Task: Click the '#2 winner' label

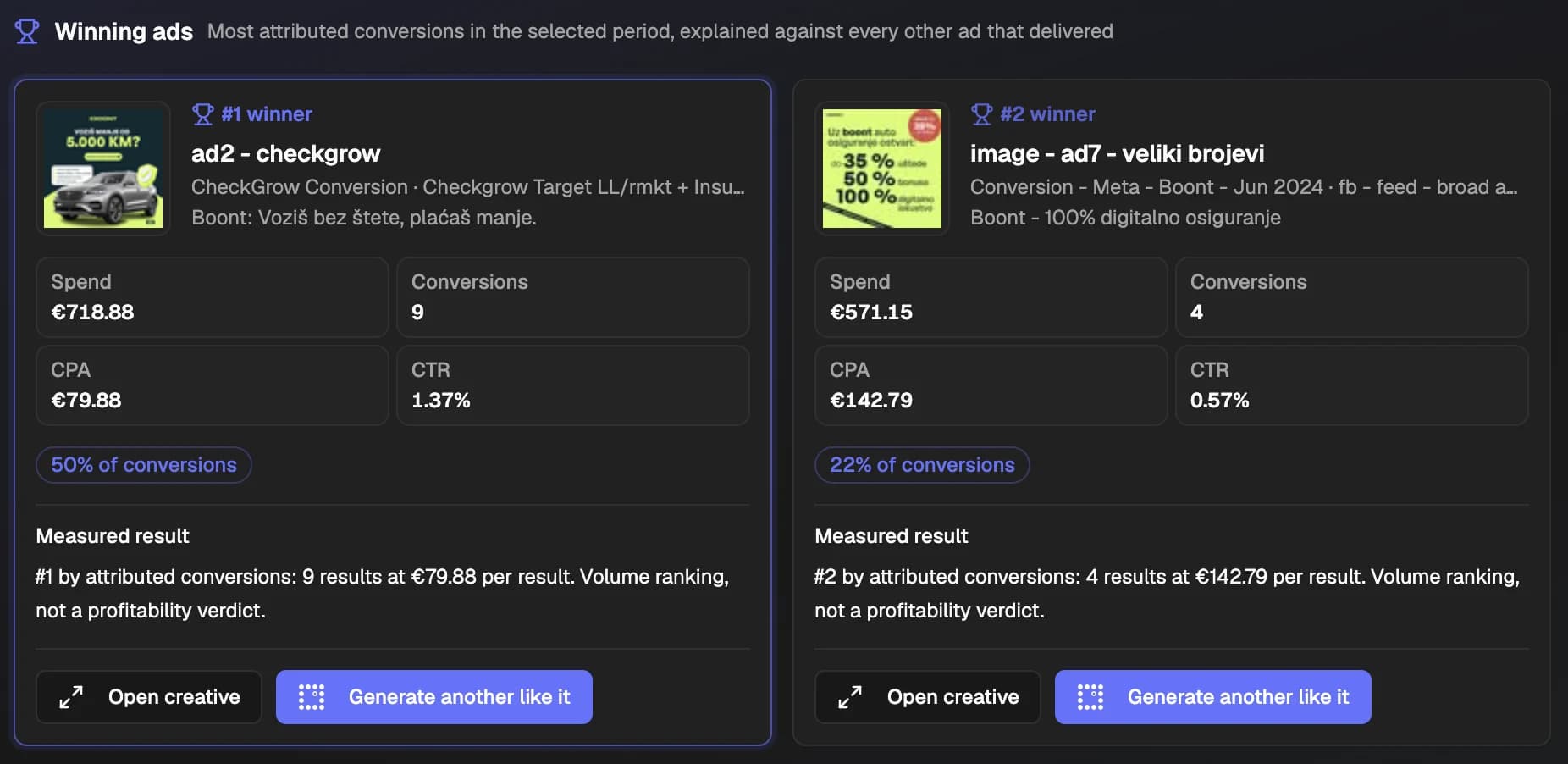Action: click(x=1048, y=114)
